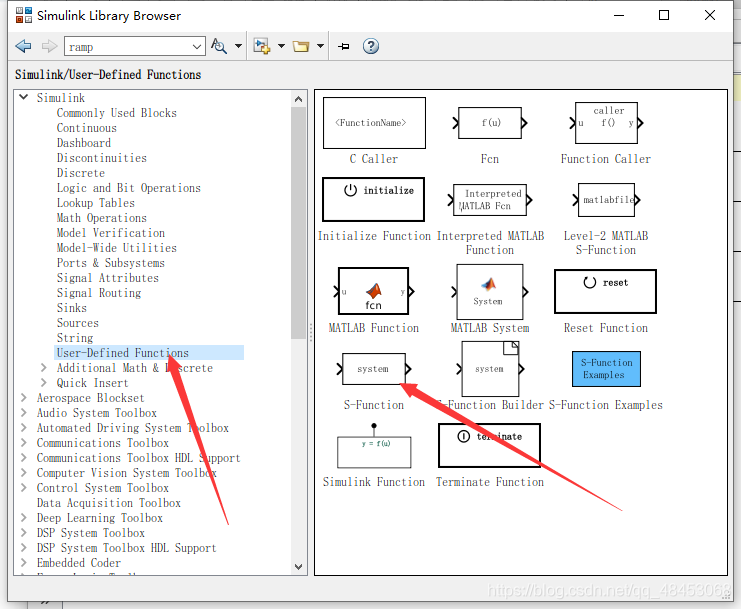Collapse the Simulink tree node

pyautogui.click(x=24, y=97)
